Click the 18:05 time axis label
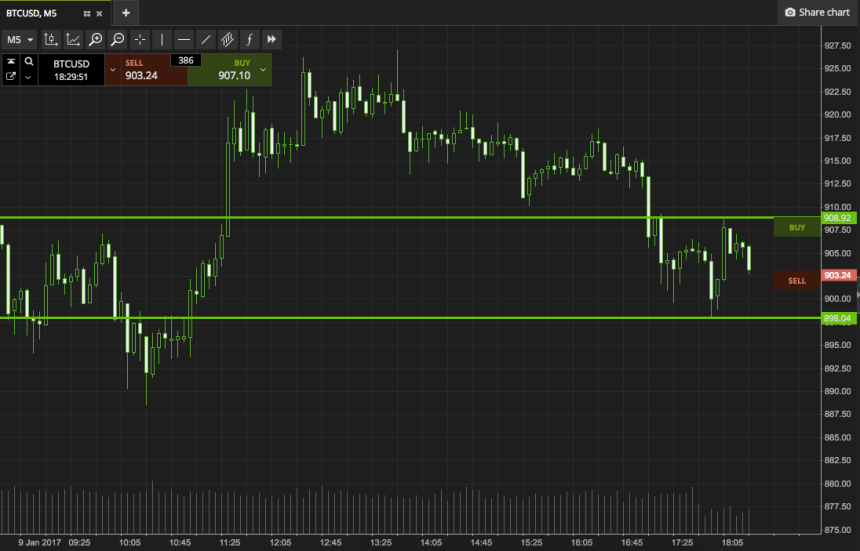The height and width of the screenshot is (551, 860). point(732,543)
